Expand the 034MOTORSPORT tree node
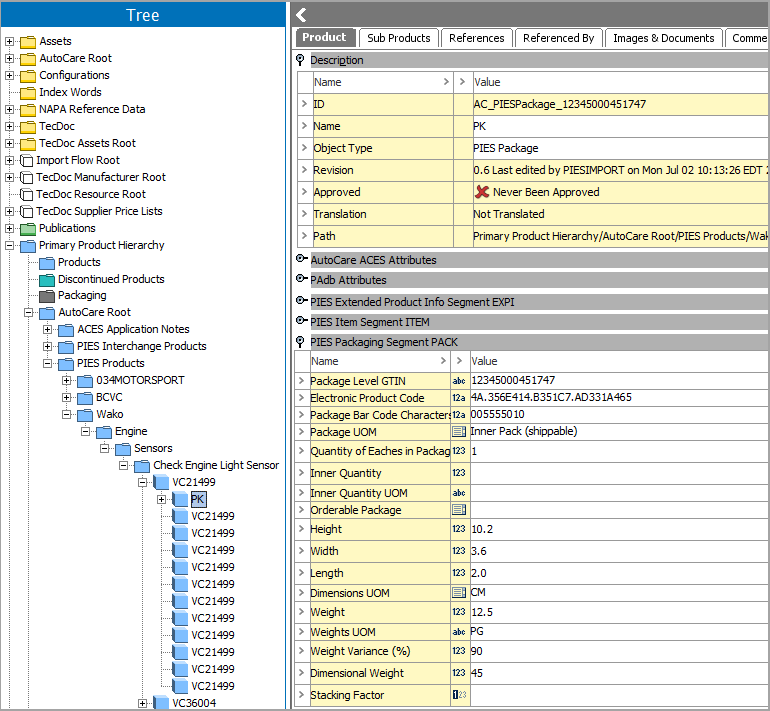Viewport: 770px width, 711px height. [x=67, y=381]
